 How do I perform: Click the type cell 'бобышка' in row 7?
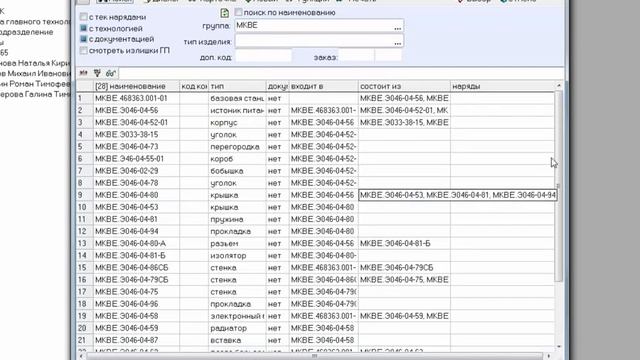(237, 171)
